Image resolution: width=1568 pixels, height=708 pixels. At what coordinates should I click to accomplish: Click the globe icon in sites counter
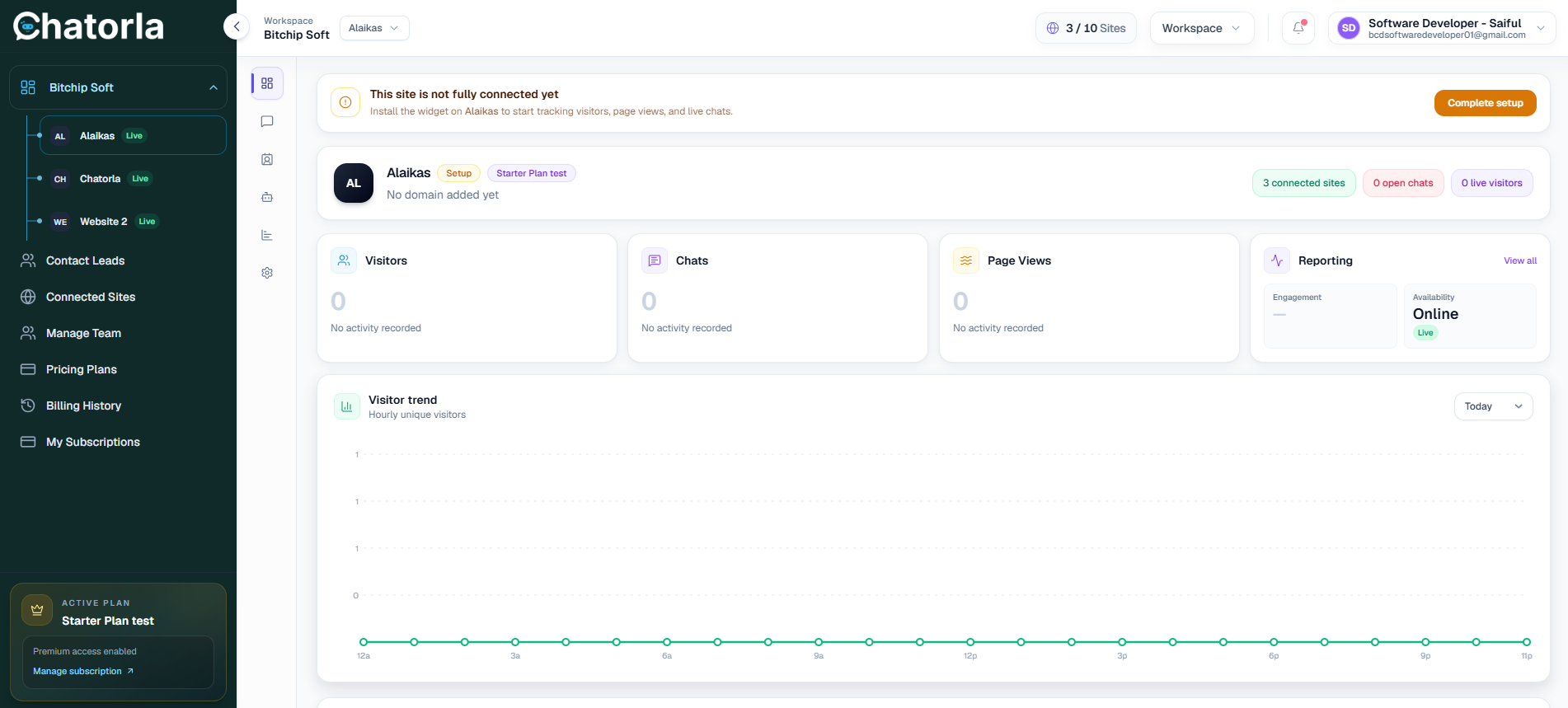pos(1053,28)
